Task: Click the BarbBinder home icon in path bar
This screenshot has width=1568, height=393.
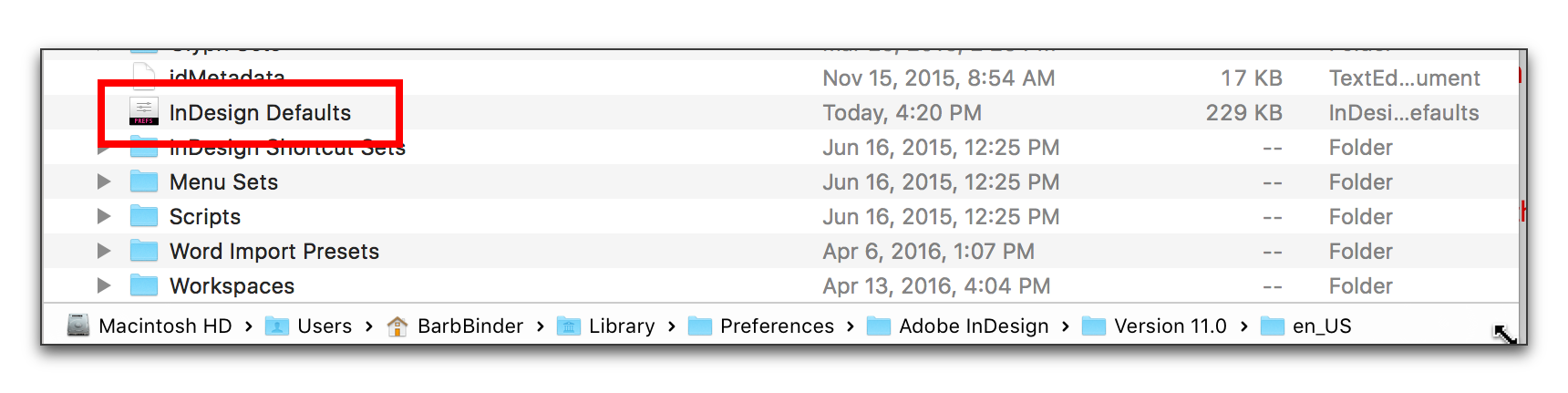Action: (x=397, y=326)
